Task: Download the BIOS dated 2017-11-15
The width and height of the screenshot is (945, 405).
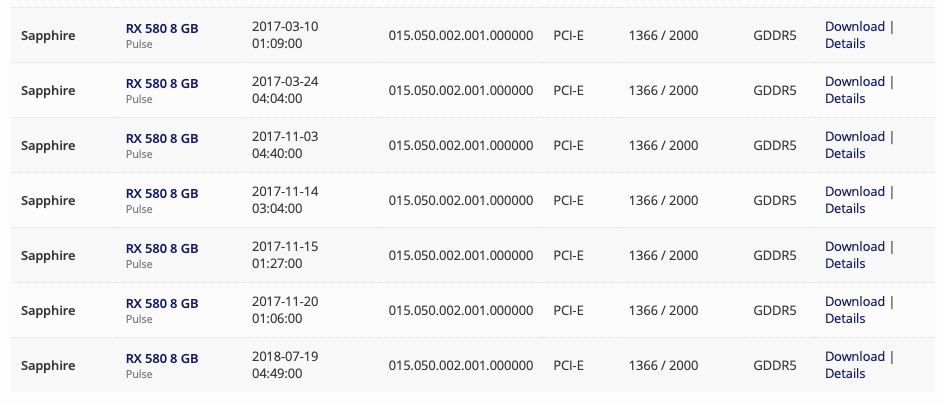Action: click(x=854, y=247)
